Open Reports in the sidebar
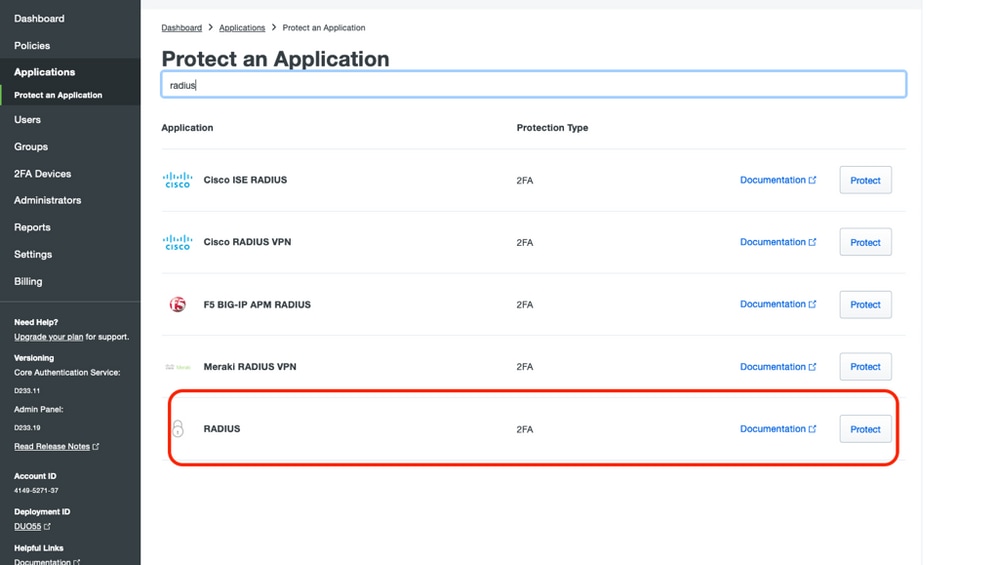This screenshot has width=999, height=565. point(32,227)
